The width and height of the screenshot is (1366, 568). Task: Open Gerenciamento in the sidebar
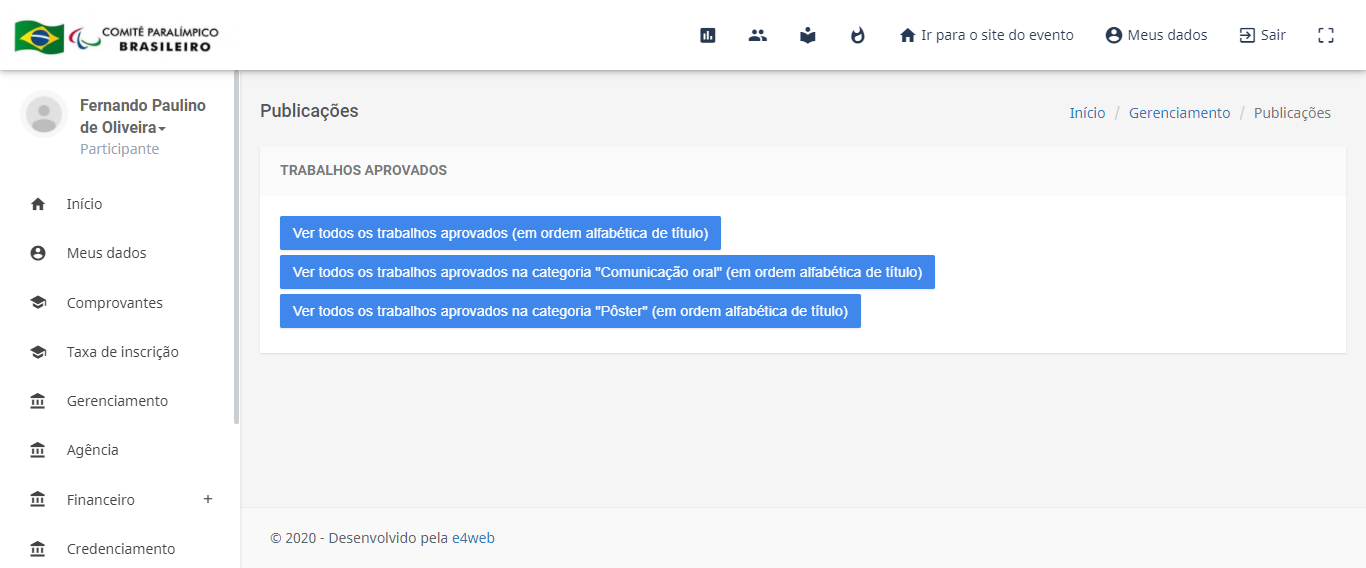point(117,401)
